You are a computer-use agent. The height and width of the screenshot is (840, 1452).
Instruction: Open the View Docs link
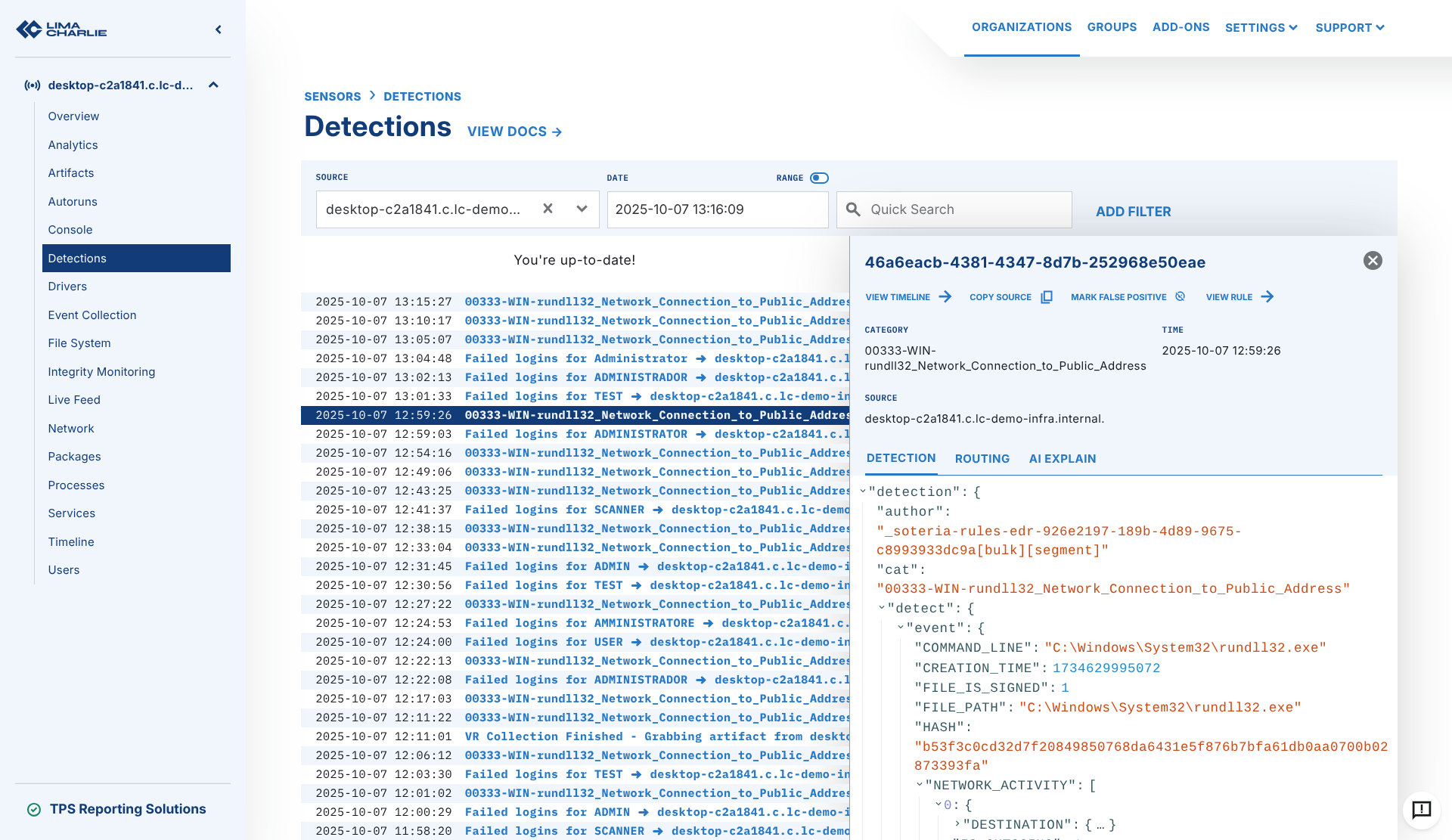click(514, 132)
